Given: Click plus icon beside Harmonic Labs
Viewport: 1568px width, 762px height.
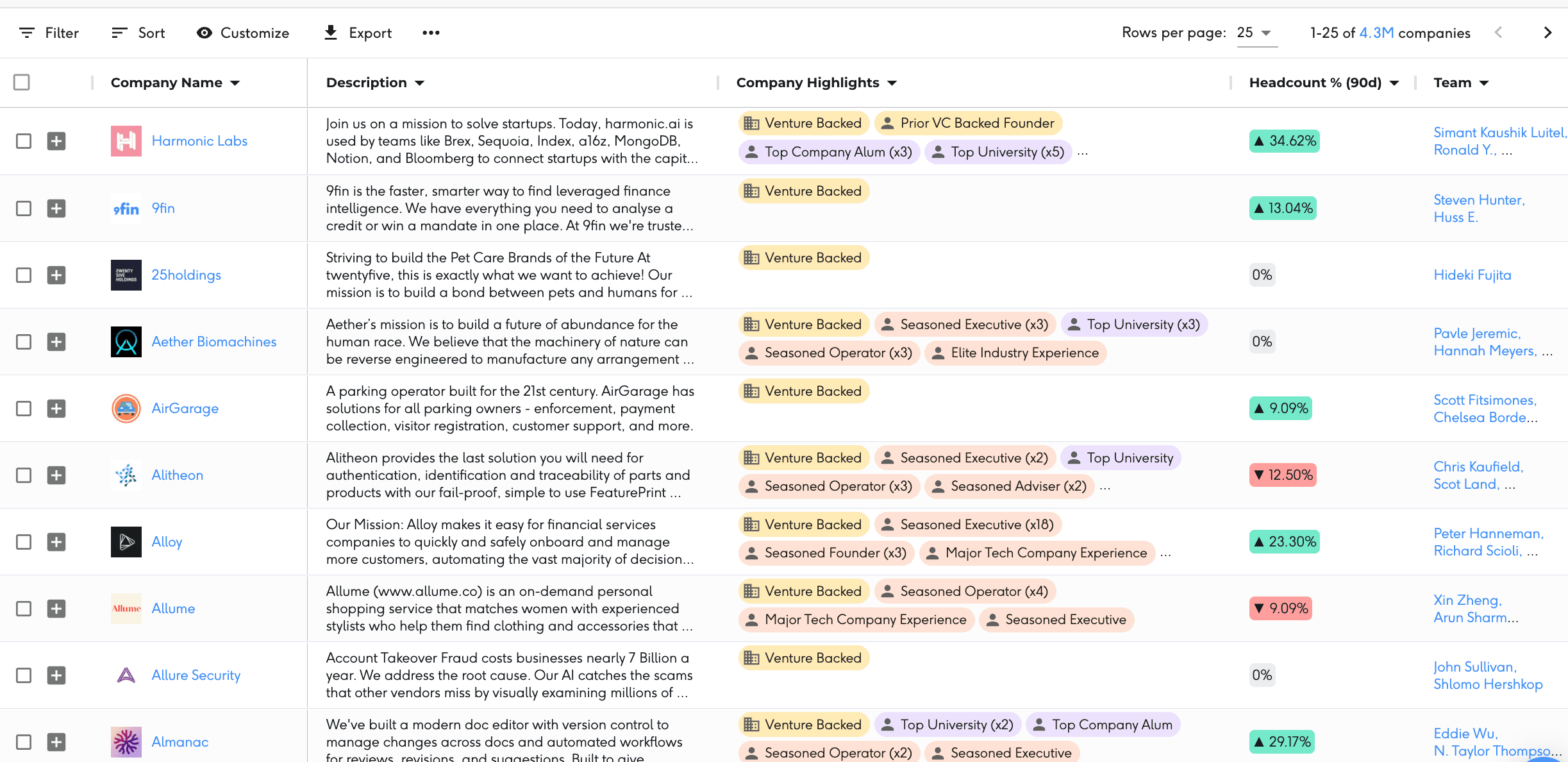Looking at the screenshot, I should [x=56, y=141].
